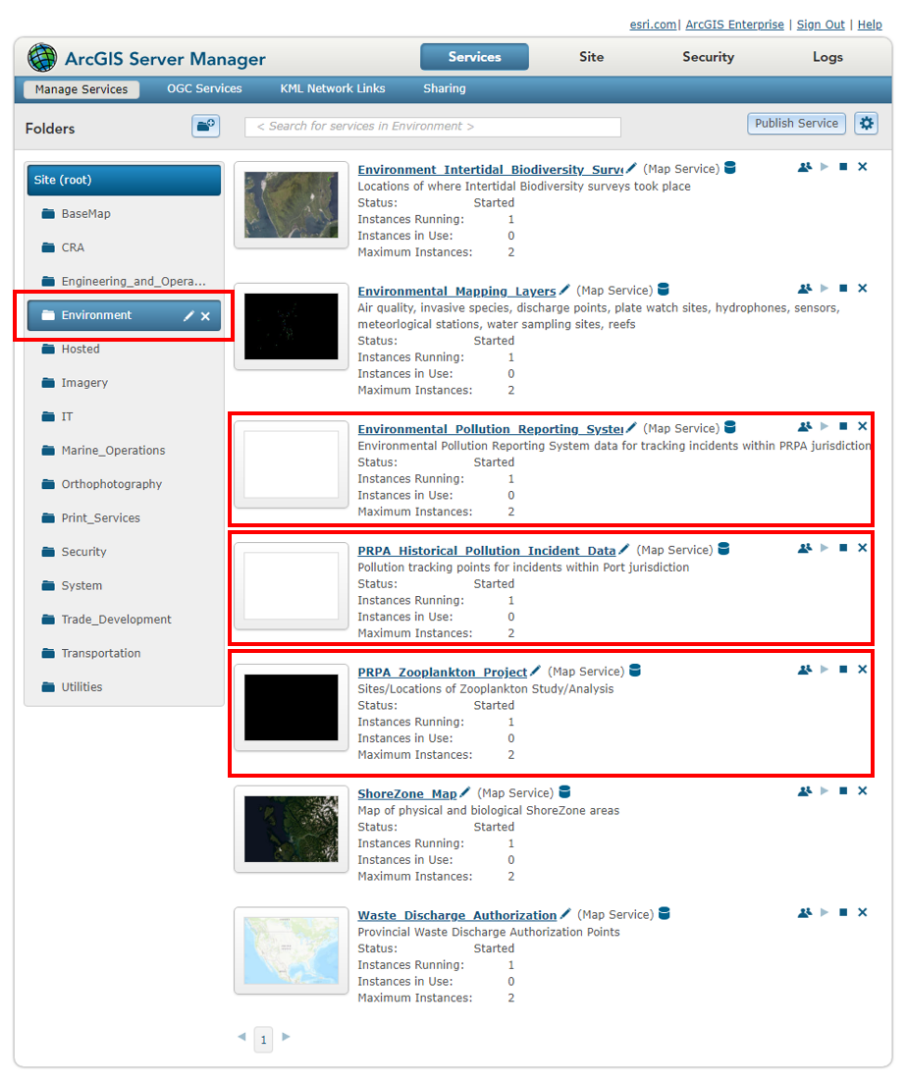This screenshot has height=1080, width=904.
Task: Open the KML Network Links sub-tab
Action: pyautogui.click(x=332, y=89)
